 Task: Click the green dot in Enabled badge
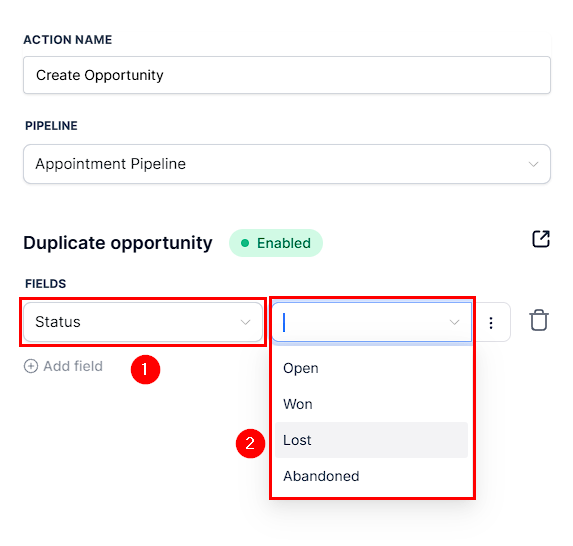point(245,243)
